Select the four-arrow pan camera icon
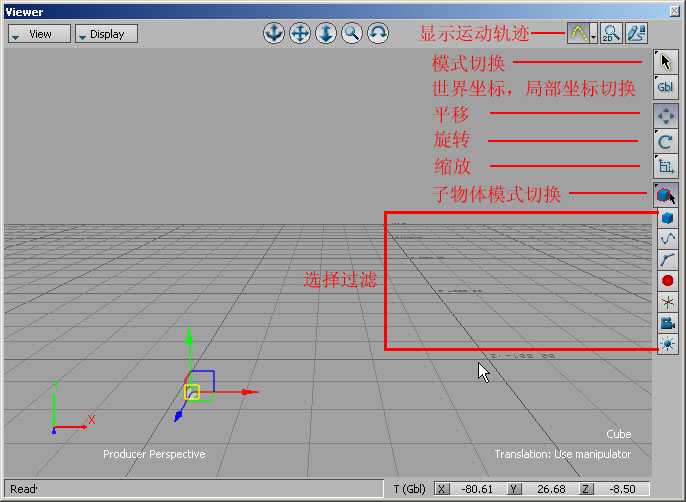This screenshot has width=686, height=502. (x=300, y=33)
